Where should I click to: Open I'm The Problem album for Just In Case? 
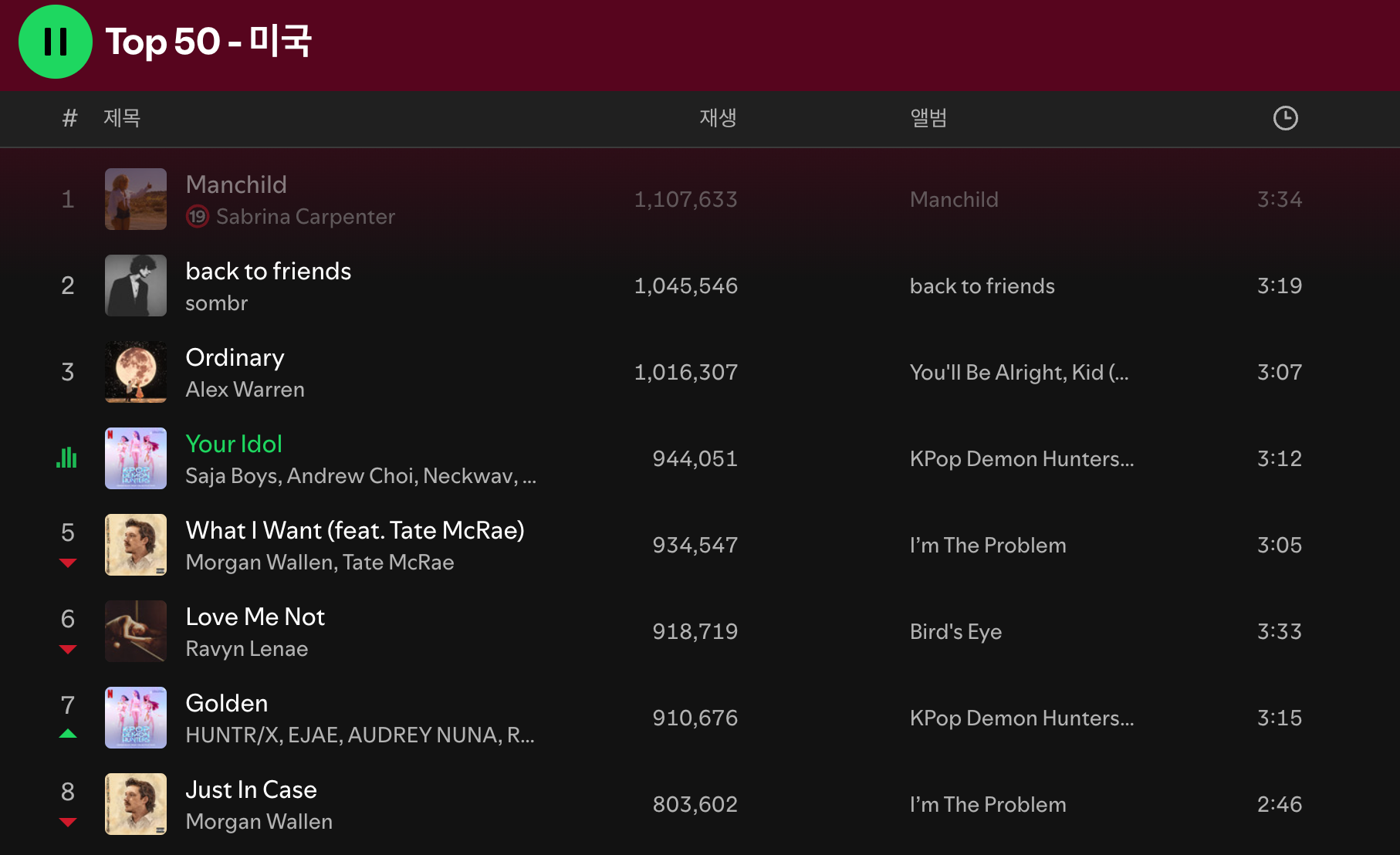click(x=988, y=805)
